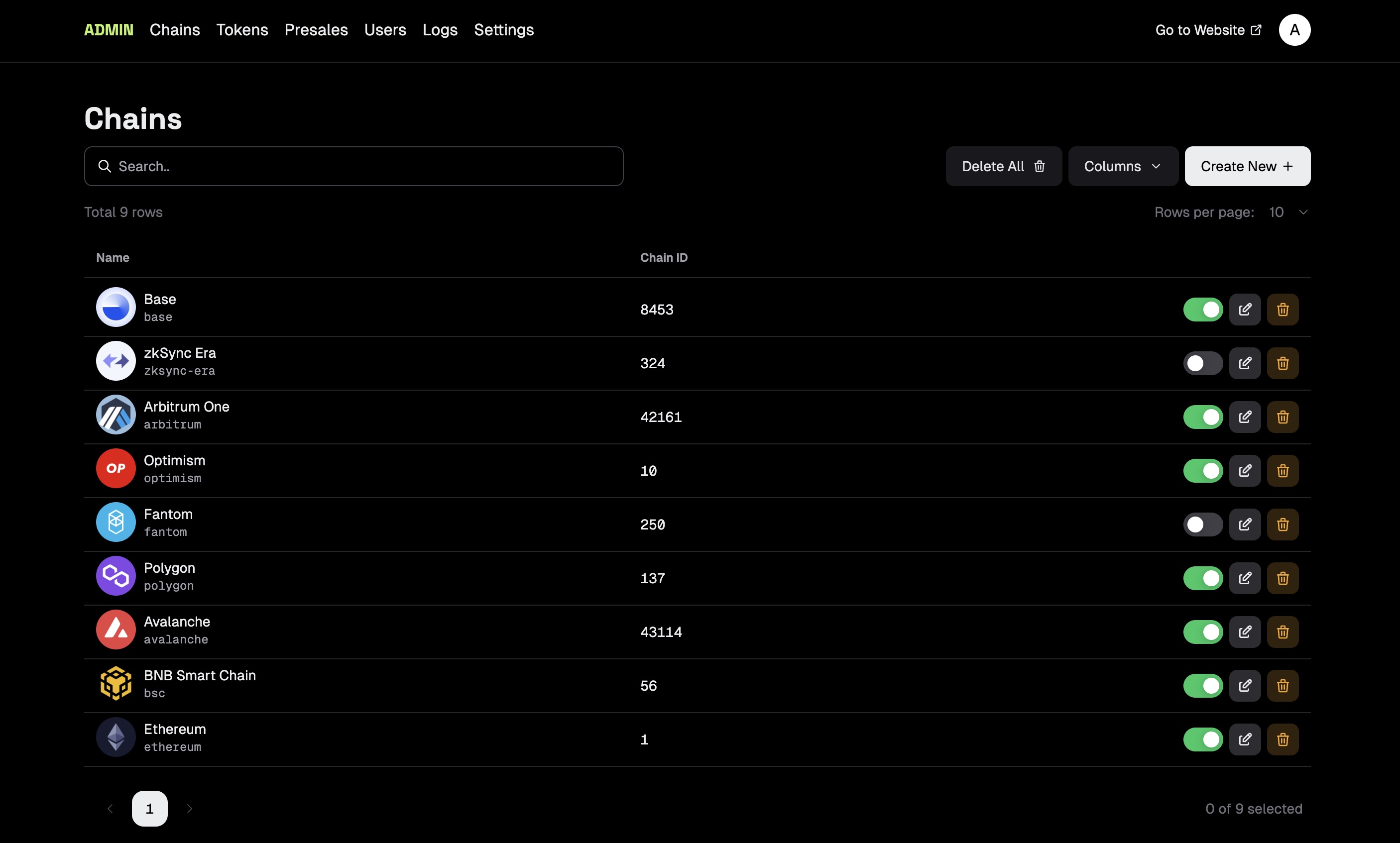Sort by the Chain ID column header
Image resolution: width=1400 pixels, height=843 pixels.
(664, 257)
